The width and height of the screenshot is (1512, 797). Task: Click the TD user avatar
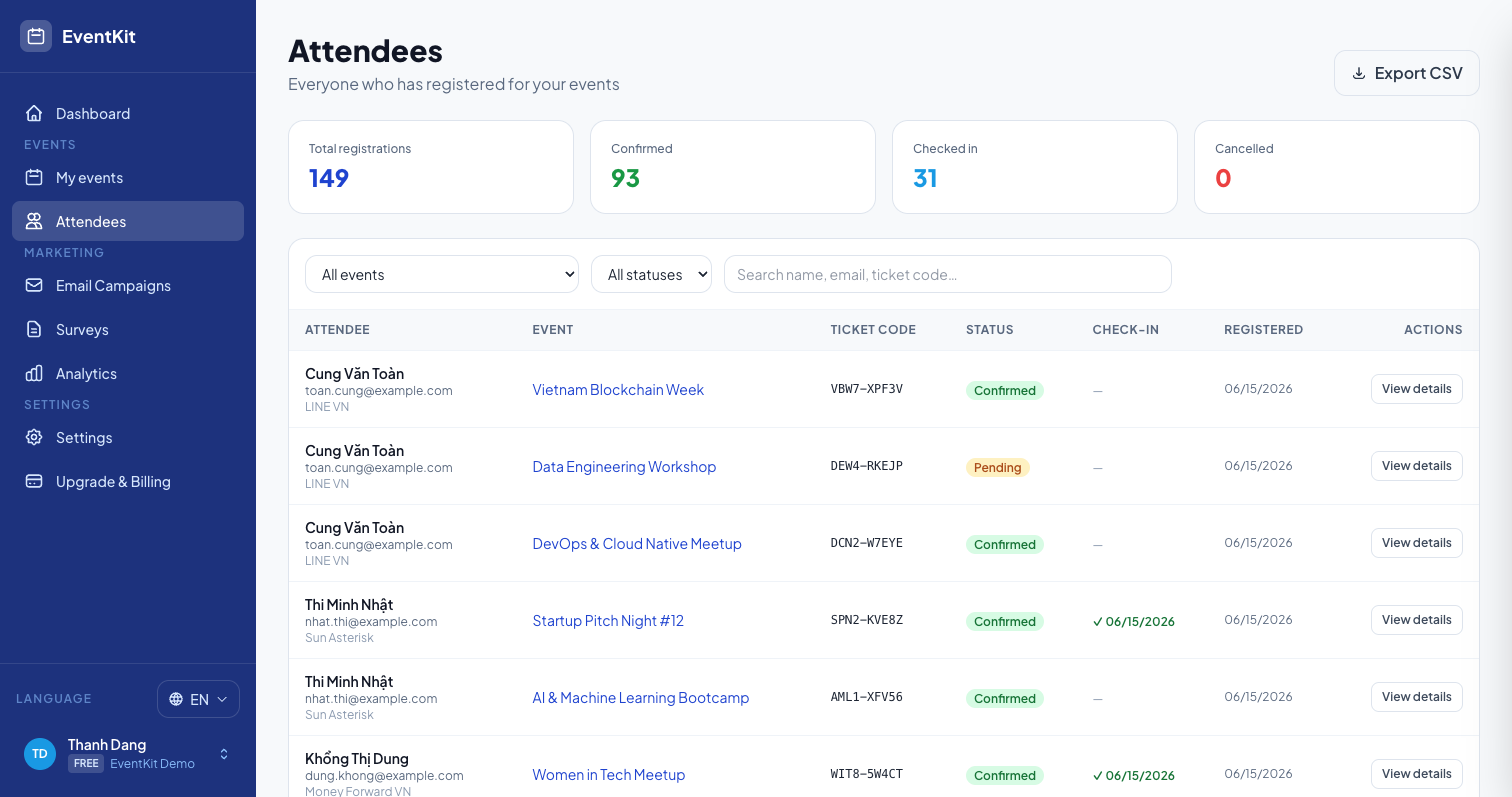tap(40, 754)
